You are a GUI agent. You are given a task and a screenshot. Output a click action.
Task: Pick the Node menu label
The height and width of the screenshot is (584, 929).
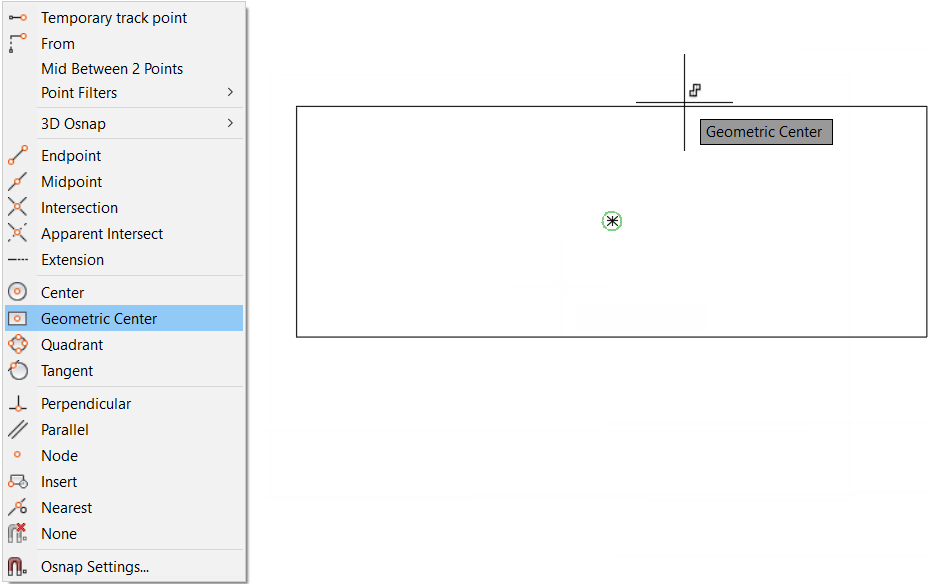[59, 456]
